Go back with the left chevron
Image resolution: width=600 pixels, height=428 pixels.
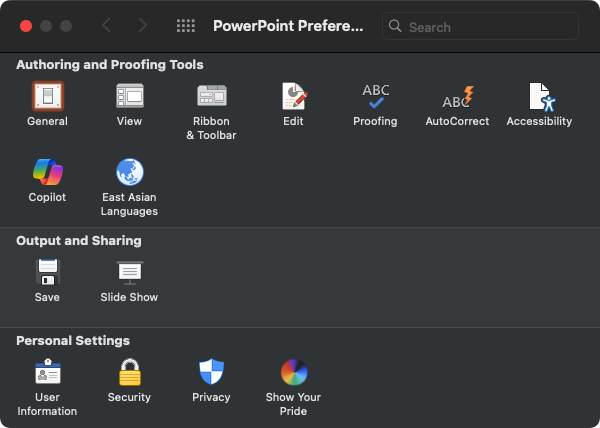[107, 26]
